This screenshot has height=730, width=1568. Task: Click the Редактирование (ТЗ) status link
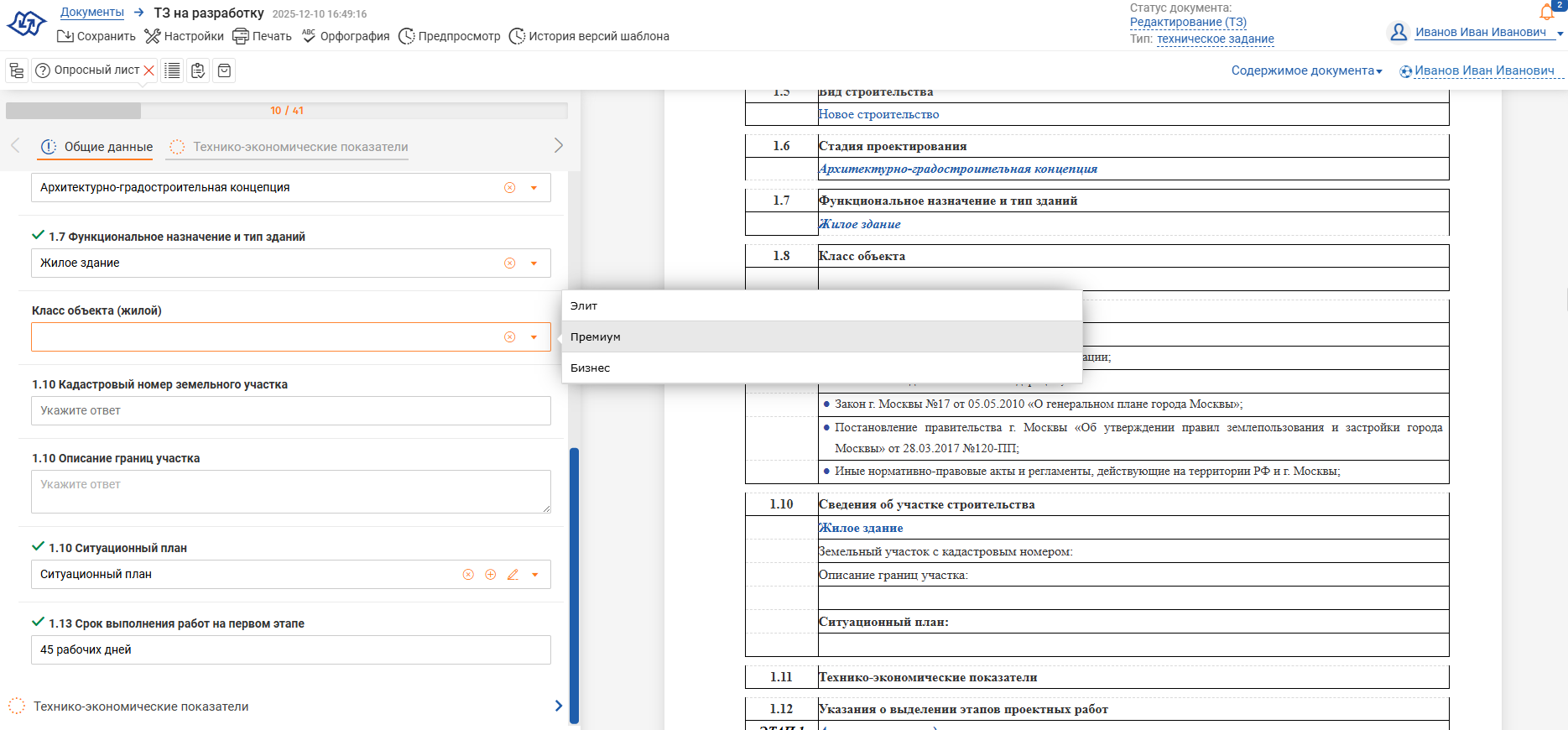pos(1188,22)
